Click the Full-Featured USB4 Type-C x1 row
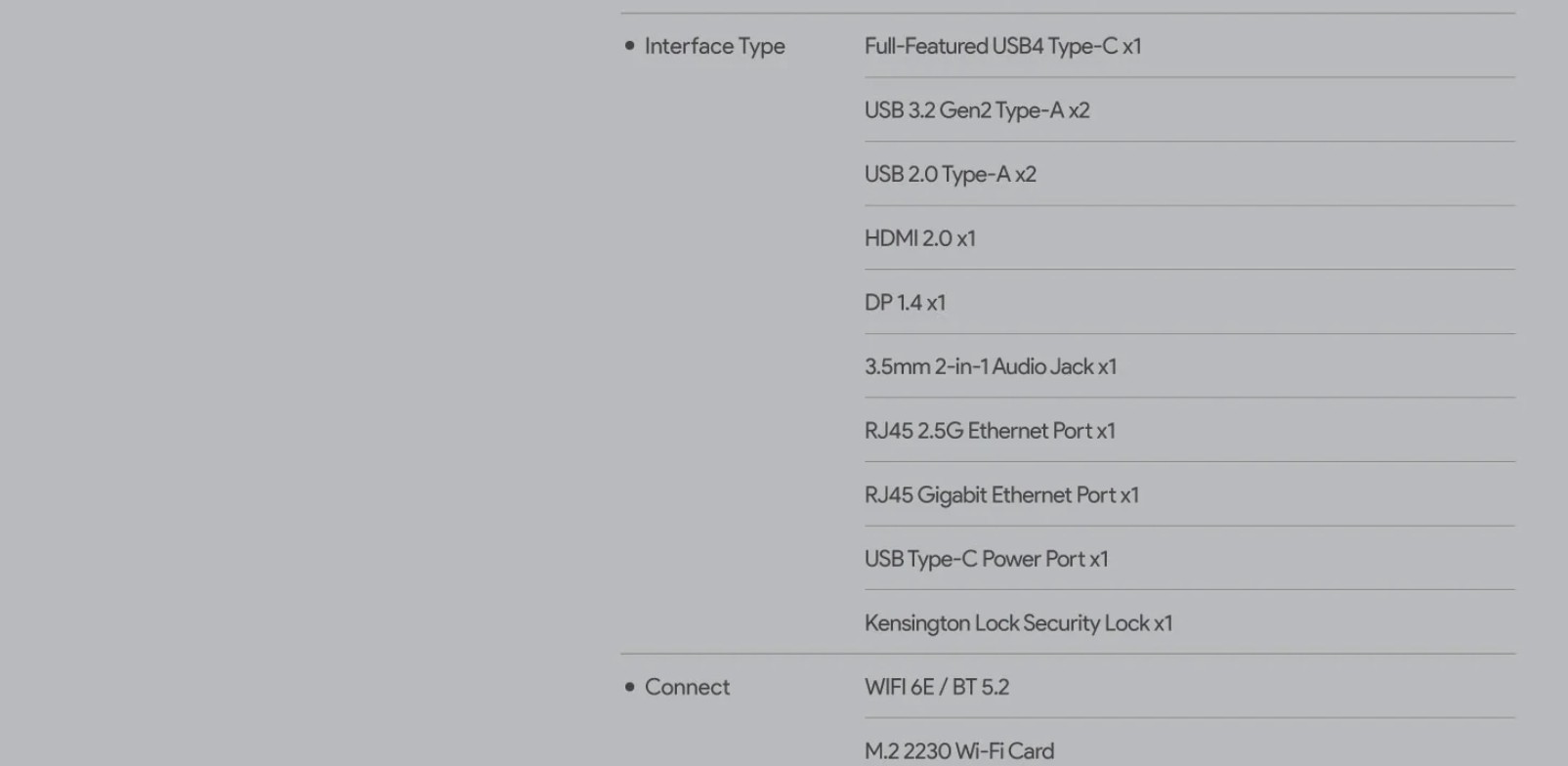This screenshot has height=766, width=1568. 1002,46
